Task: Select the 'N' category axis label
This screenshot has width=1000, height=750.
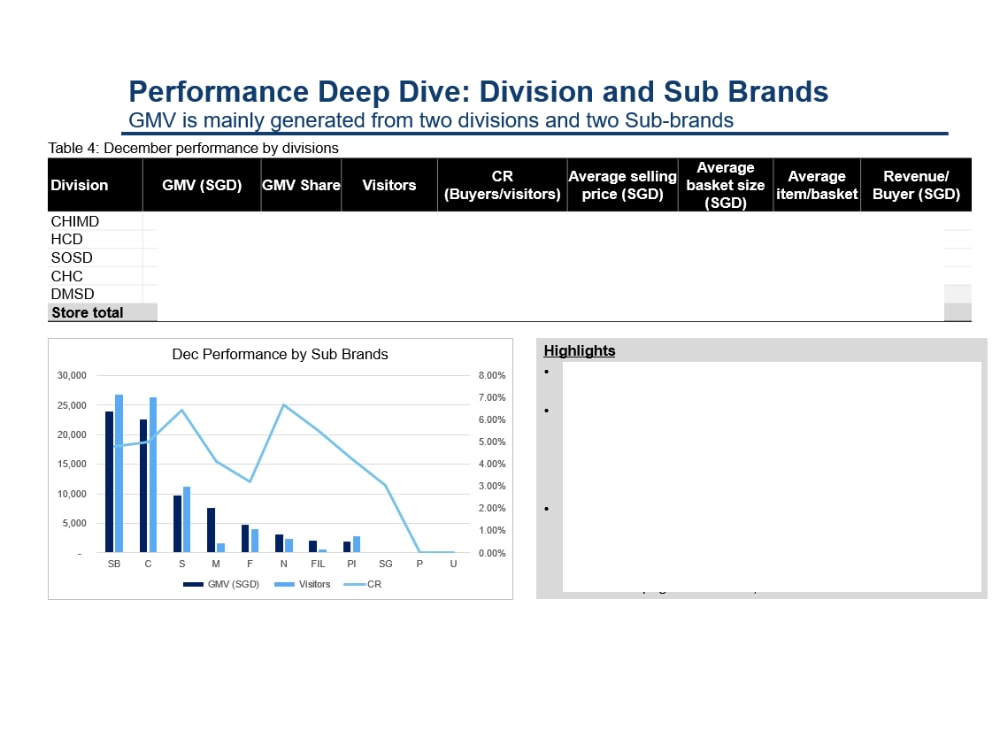Action: 284,564
